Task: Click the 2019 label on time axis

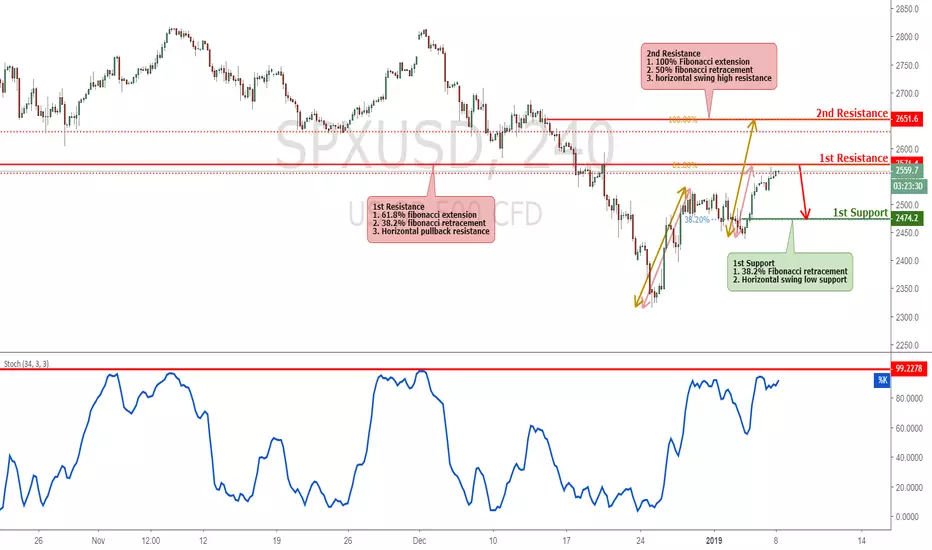Action: (x=714, y=540)
